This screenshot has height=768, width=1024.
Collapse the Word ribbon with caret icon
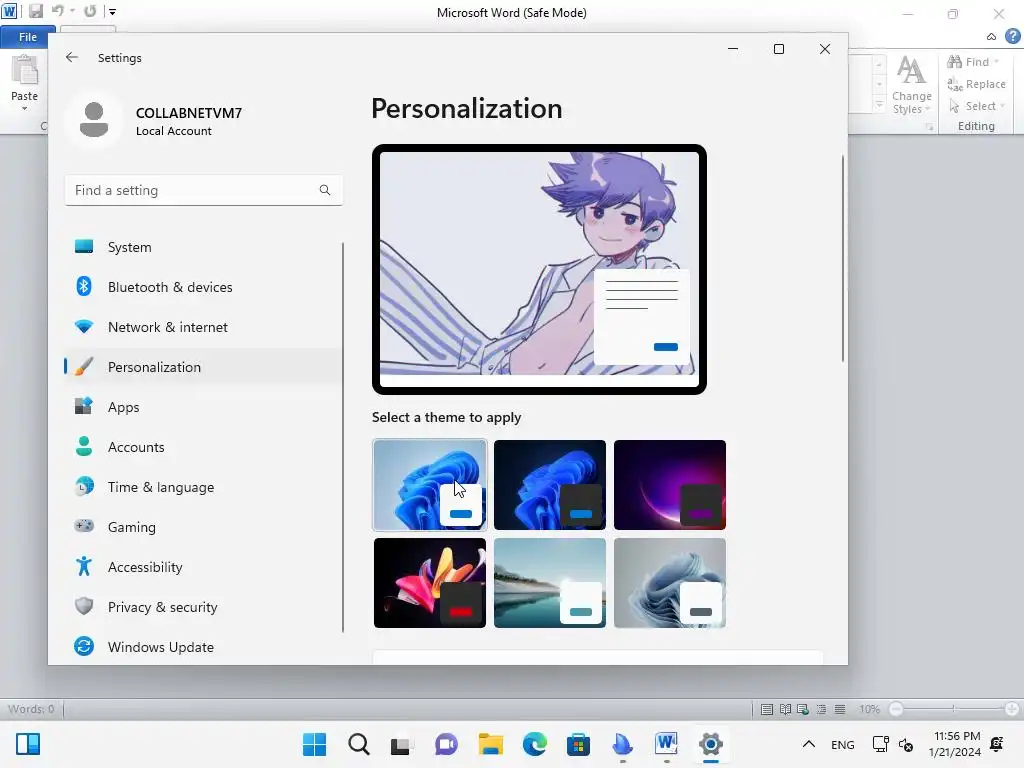(x=991, y=37)
